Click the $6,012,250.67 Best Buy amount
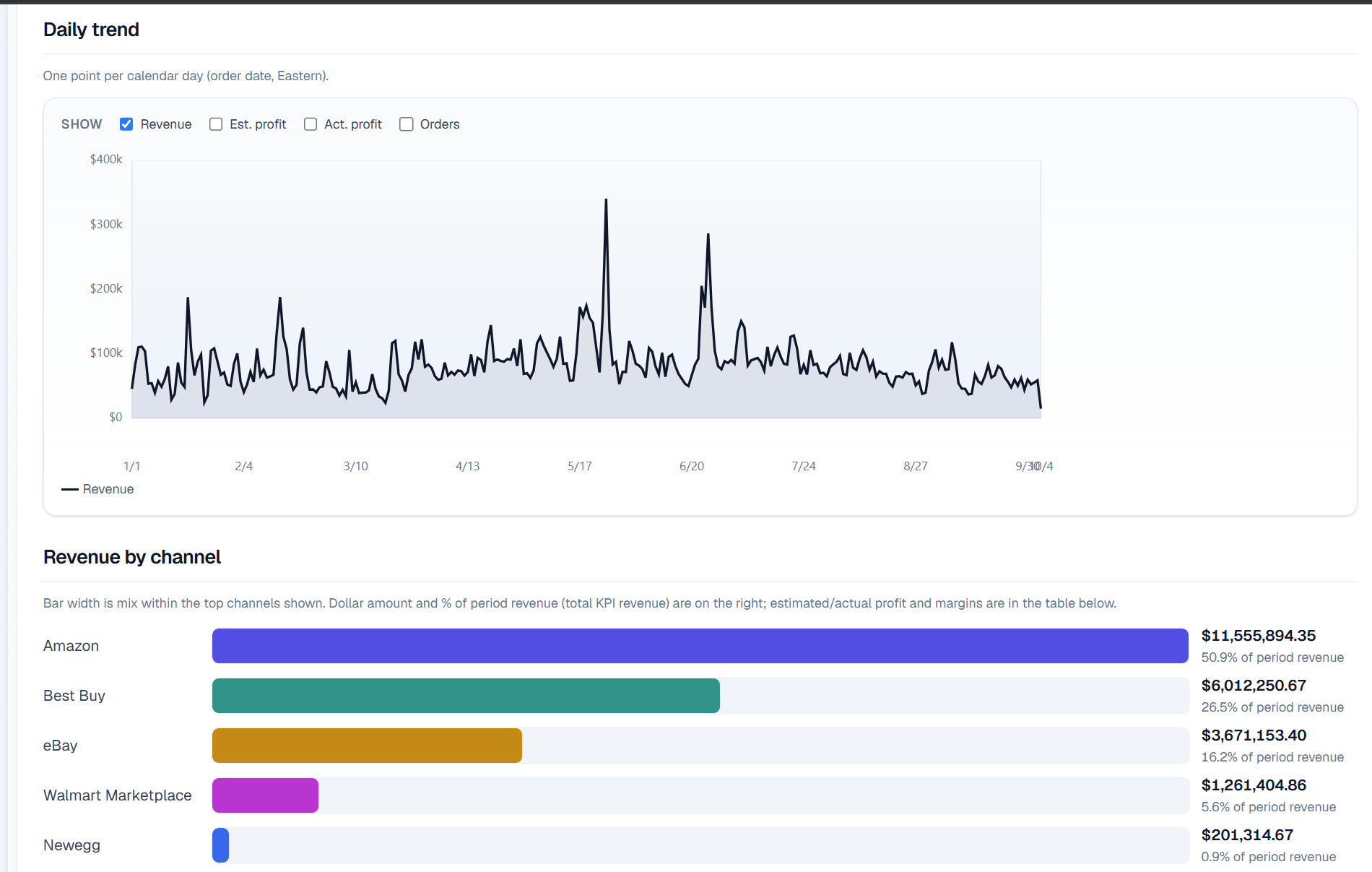 pos(1254,686)
